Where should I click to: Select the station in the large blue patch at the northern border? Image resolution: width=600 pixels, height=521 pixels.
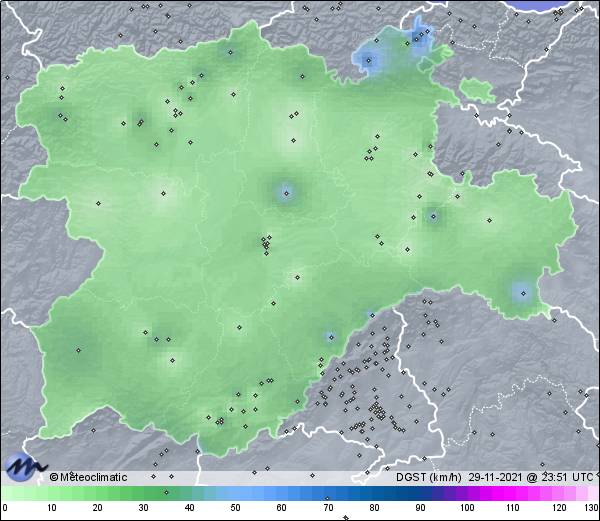[369, 60]
